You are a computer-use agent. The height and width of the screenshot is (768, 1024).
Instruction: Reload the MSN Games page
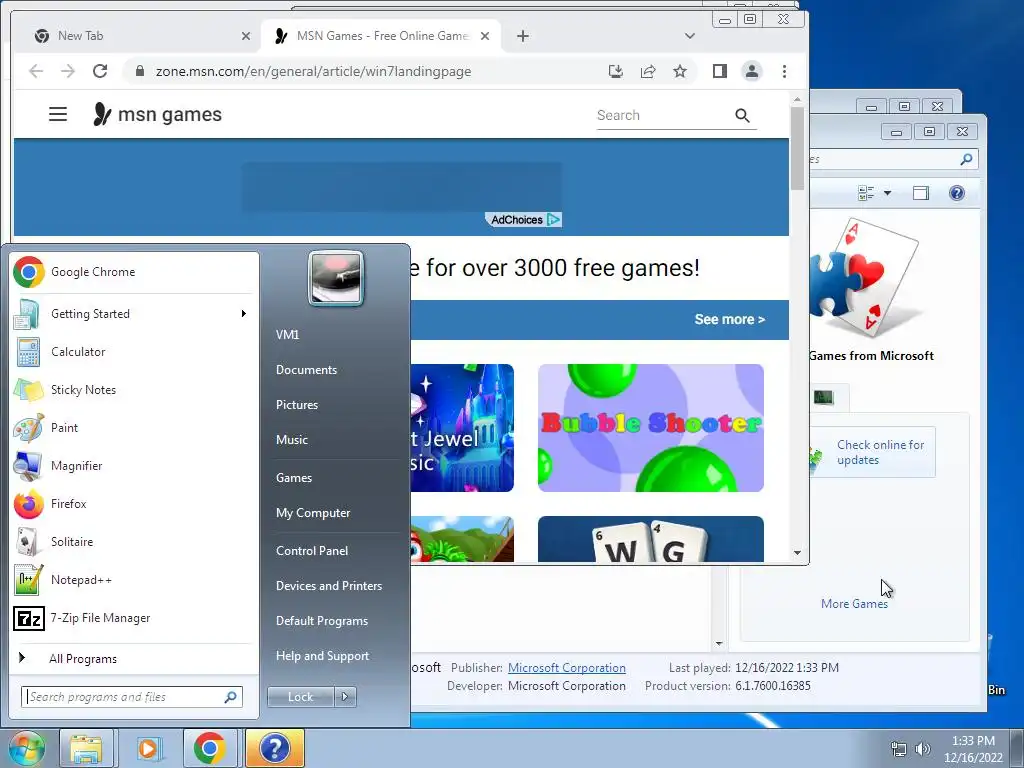(100, 71)
